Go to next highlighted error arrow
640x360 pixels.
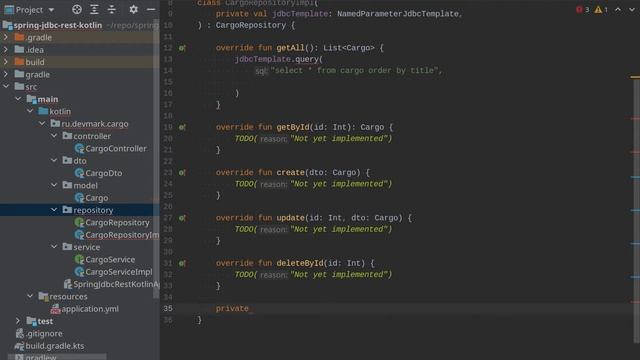click(631, 9)
